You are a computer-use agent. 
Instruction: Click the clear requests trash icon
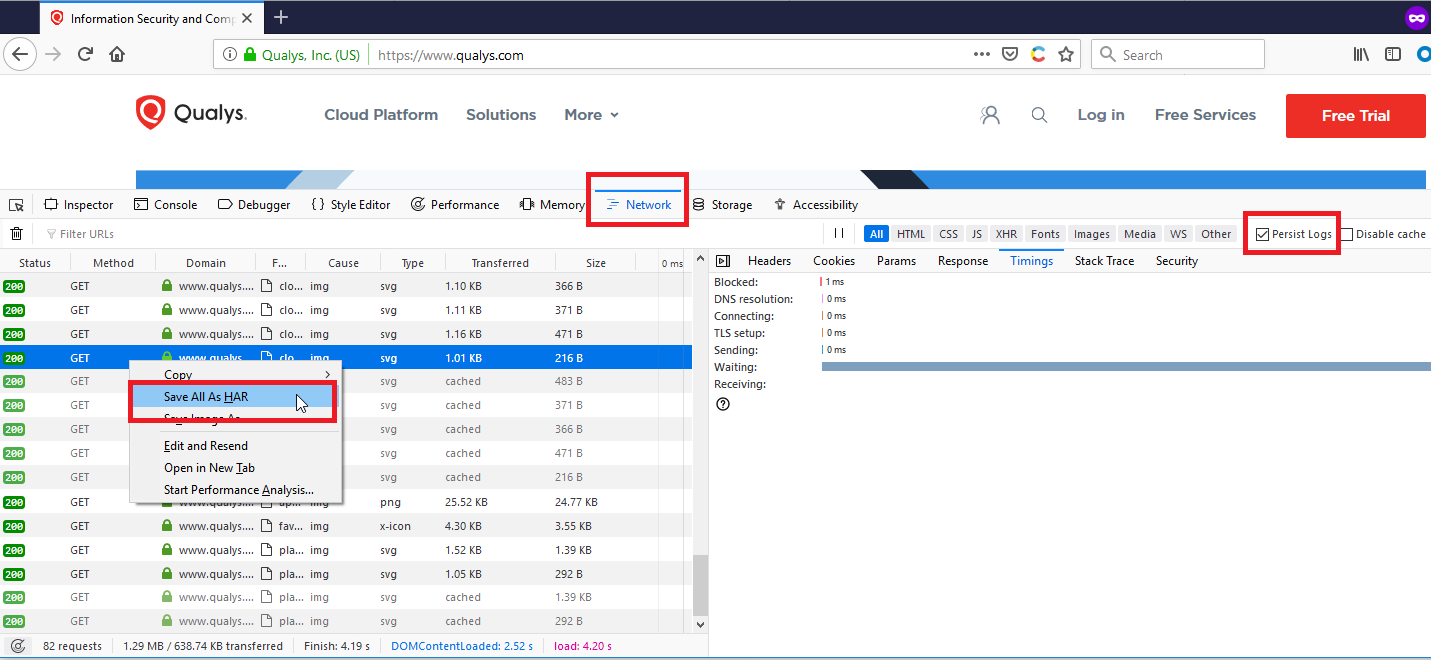click(x=16, y=233)
